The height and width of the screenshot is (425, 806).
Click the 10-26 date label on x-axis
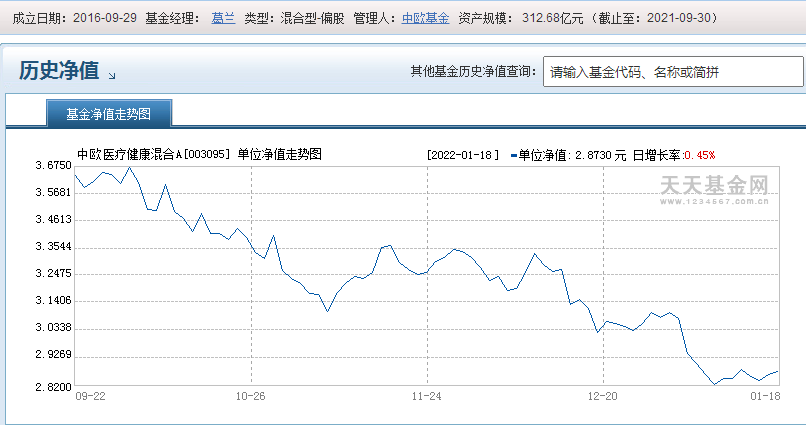pos(251,397)
